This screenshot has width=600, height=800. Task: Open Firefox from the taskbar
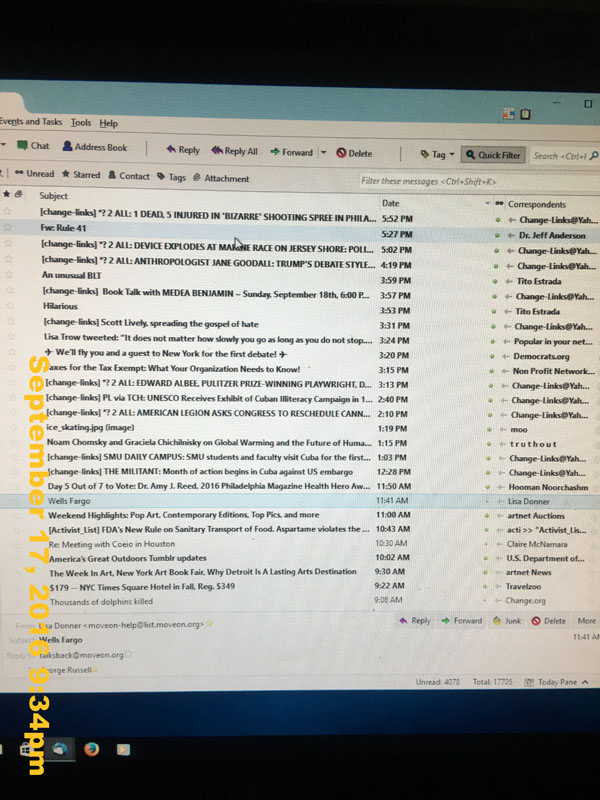(x=91, y=749)
